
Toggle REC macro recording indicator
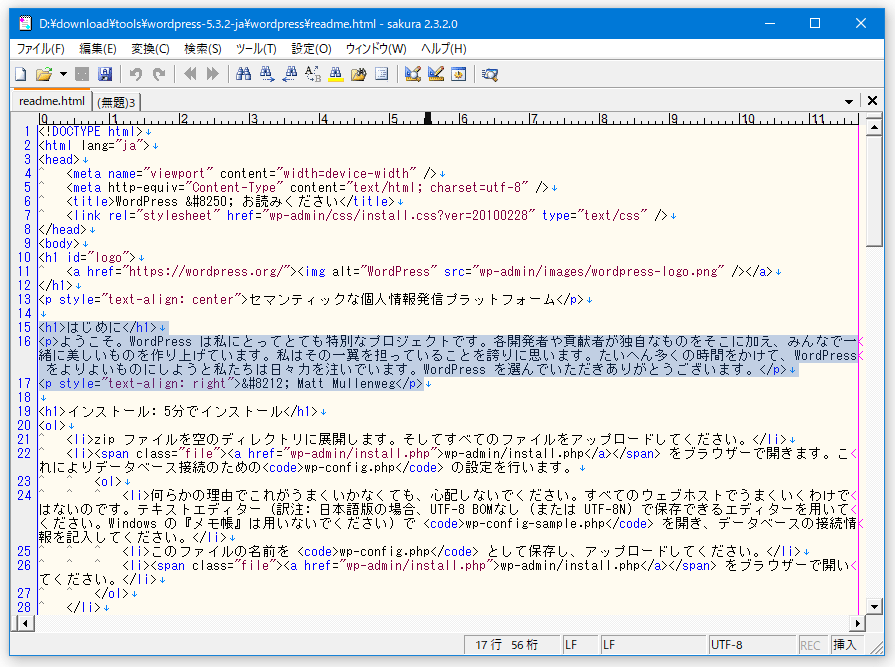(811, 645)
